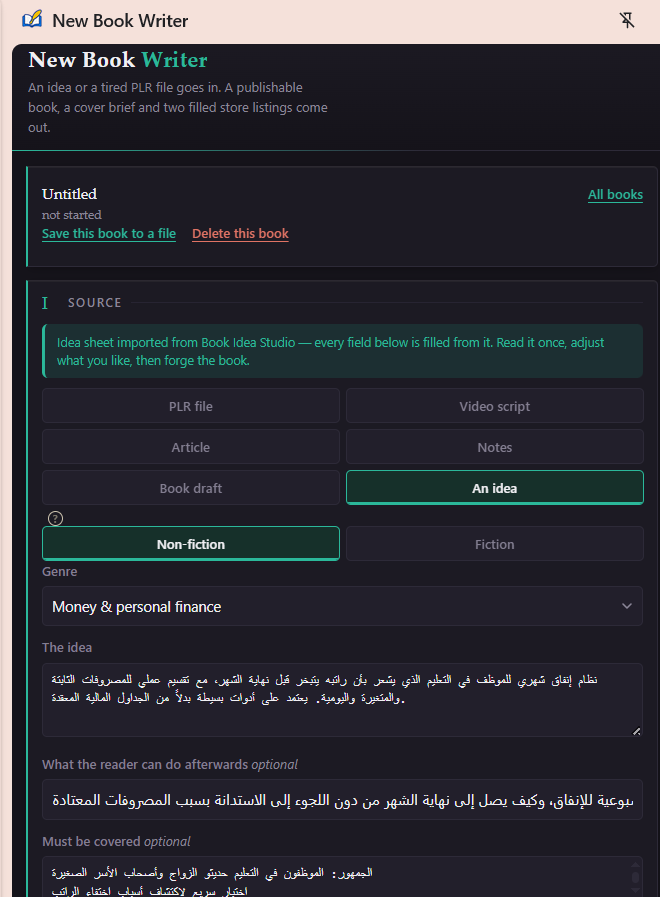Screen dimensions: 660x897
Task: Click the idea textarea resize handle
Action: pos(637,731)
